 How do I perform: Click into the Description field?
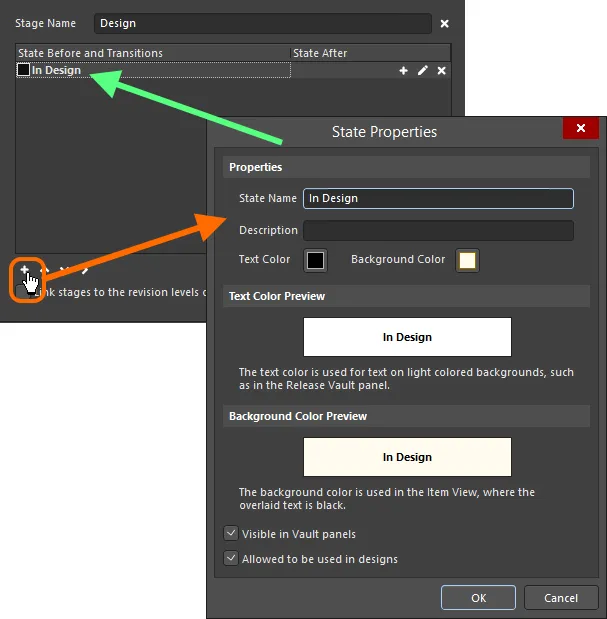pyautogui.click(x=438, y=230)
